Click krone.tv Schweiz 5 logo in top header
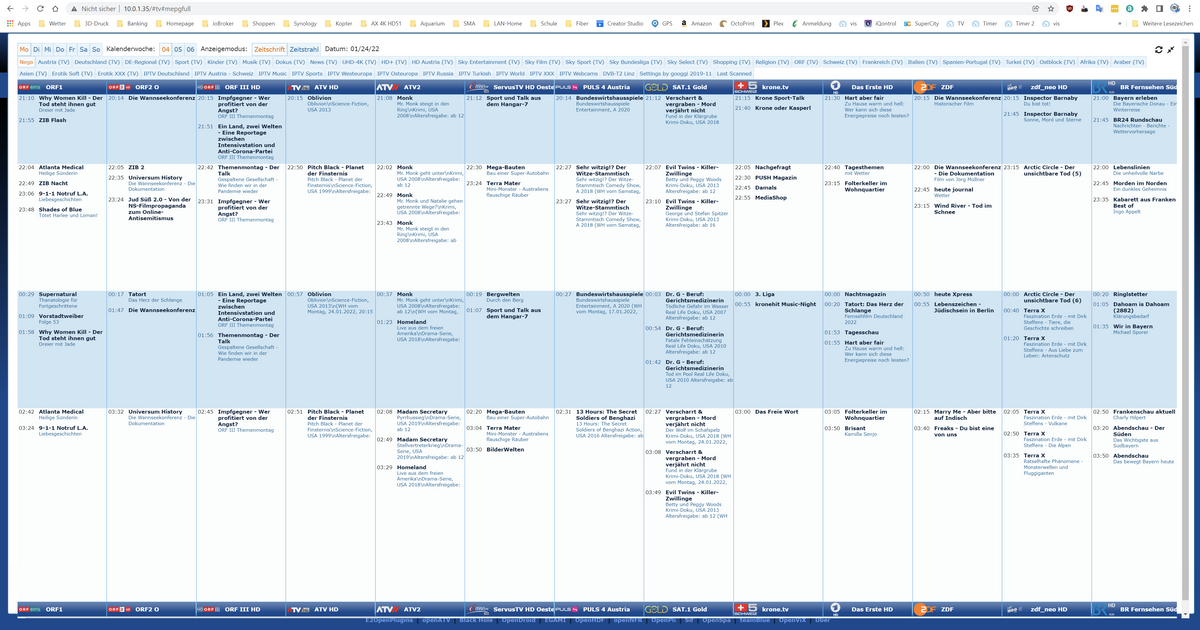 tap(744, 88)
